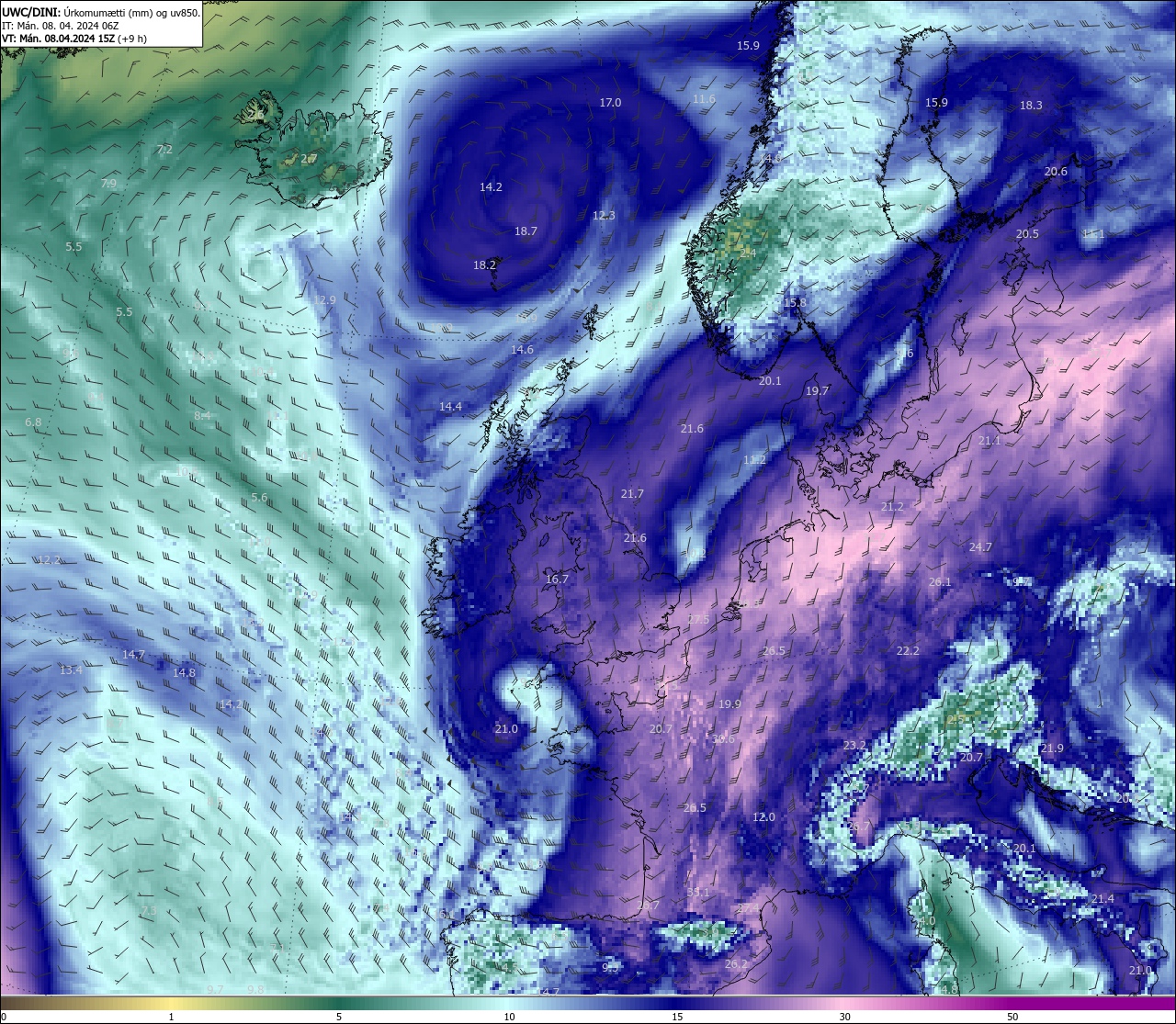Select the 15.8 value near southern Norway
The image size is (1176, 1024).
click(x=795, y=303)
